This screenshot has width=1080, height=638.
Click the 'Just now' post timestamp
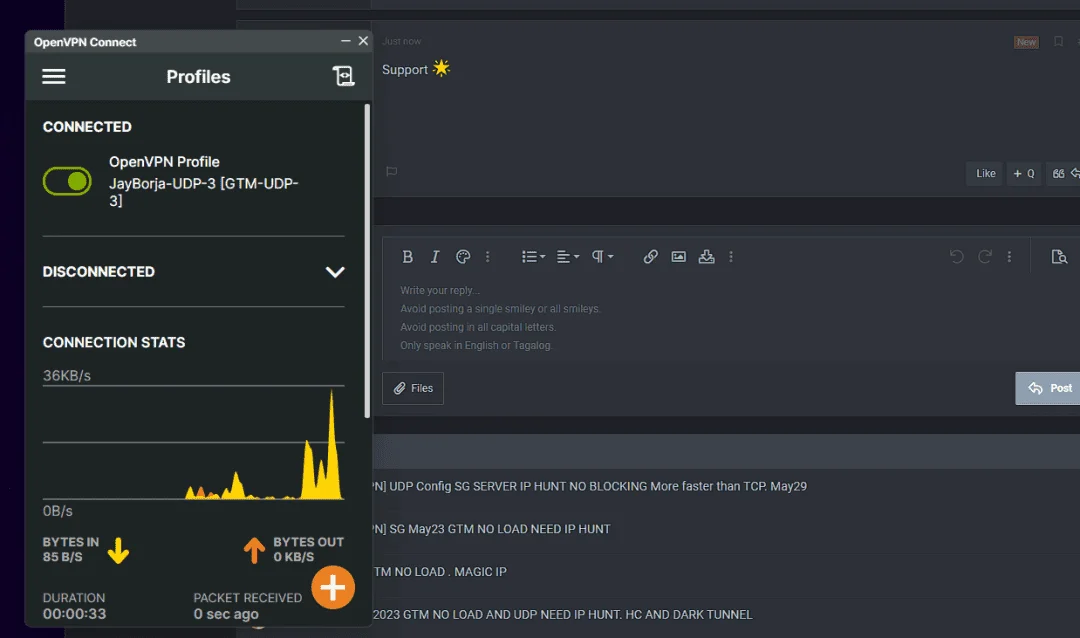402,41
